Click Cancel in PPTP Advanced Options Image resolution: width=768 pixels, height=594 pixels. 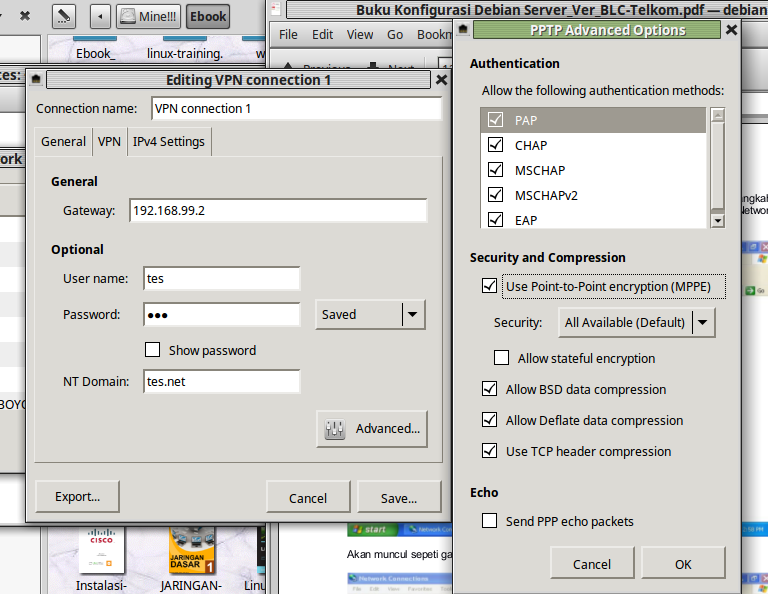pyautogui.click(x=592, y=564)
